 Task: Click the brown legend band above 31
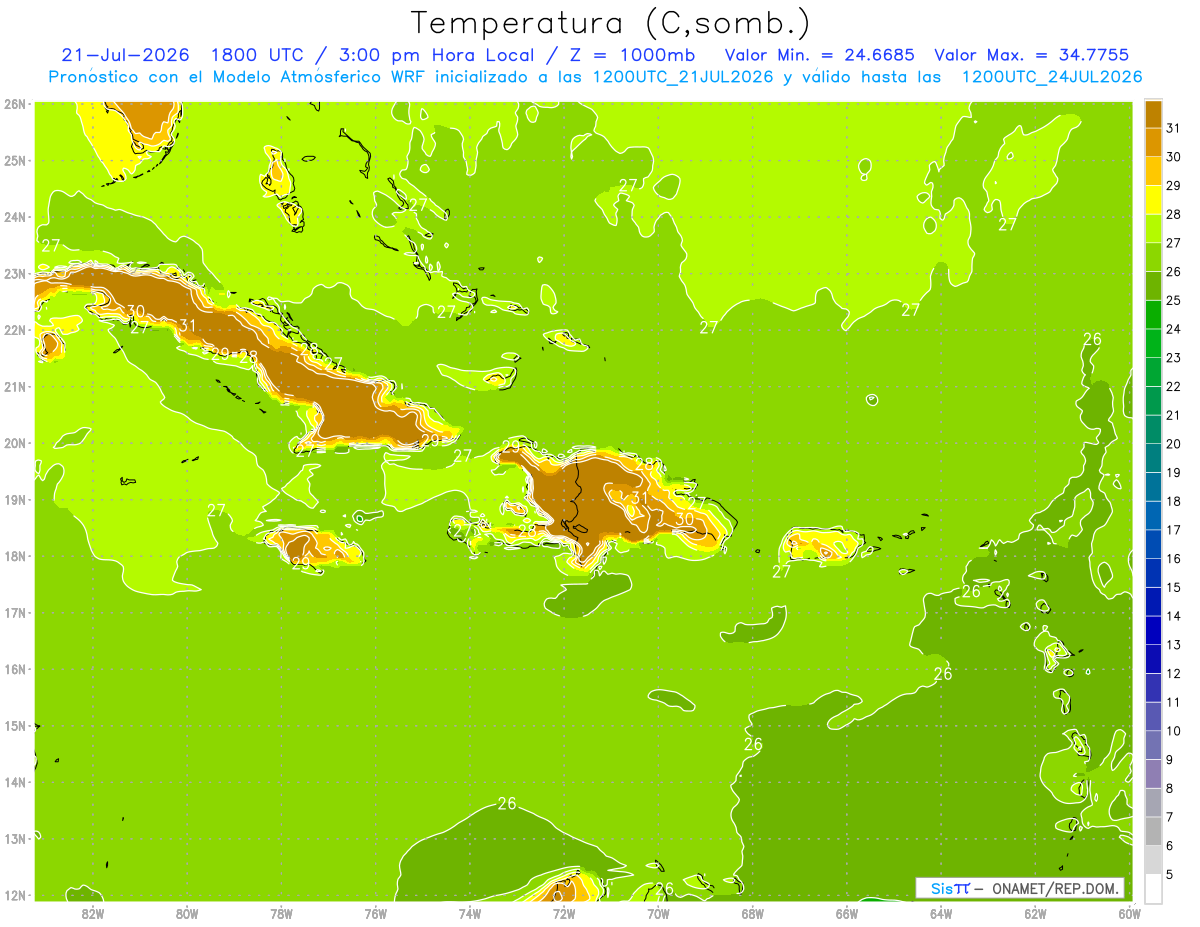[x=1152, y=114]
